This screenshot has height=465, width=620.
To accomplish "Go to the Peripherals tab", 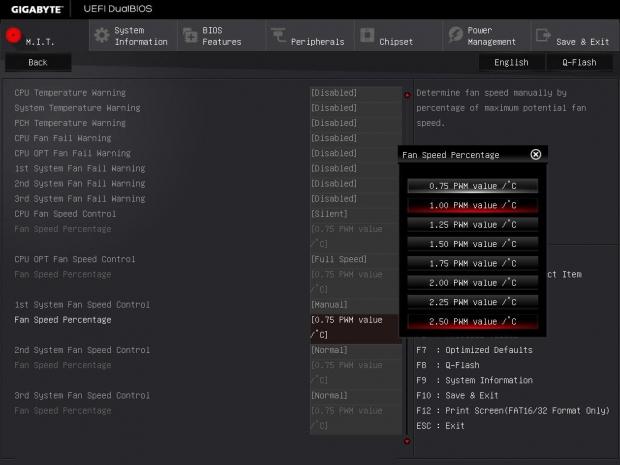I will (x=310, y=36).
